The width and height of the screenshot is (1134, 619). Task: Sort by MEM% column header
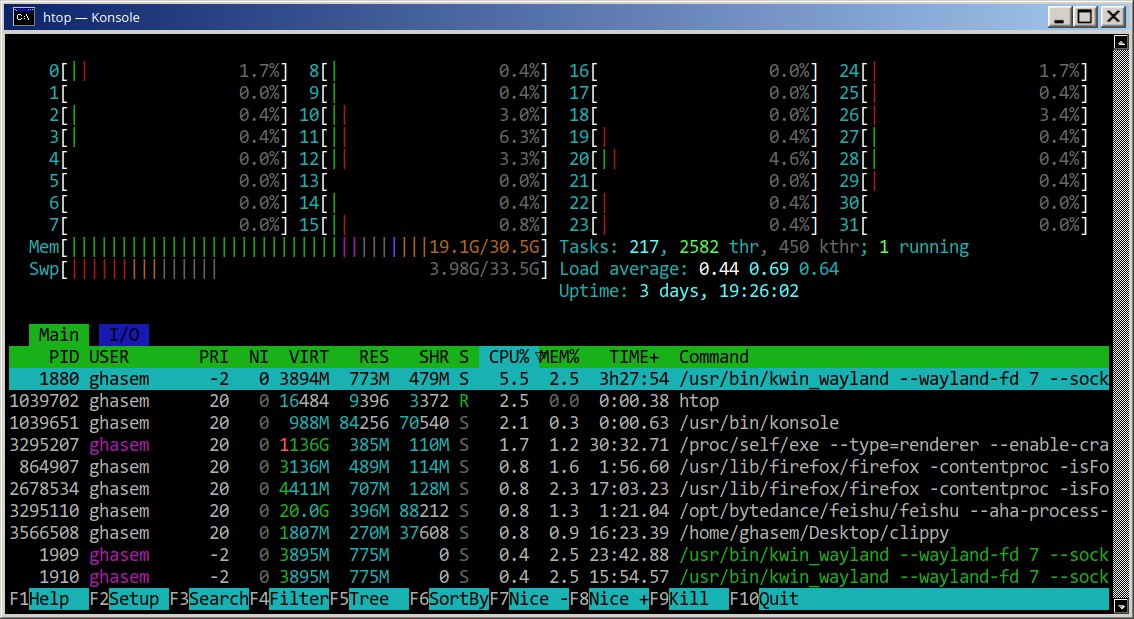coord(560,357)
